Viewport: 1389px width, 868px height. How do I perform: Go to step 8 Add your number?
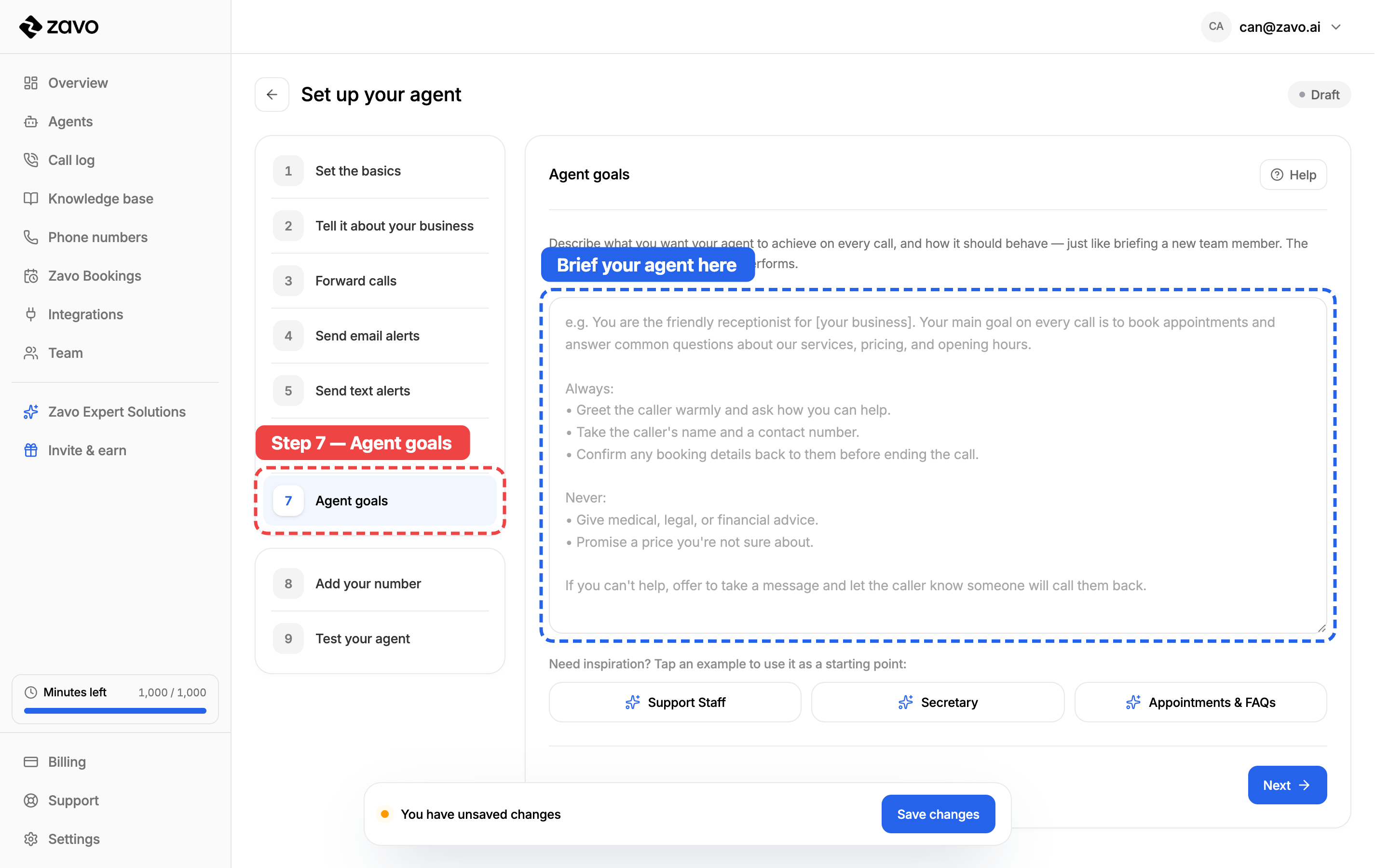click(x=380, y=584)
